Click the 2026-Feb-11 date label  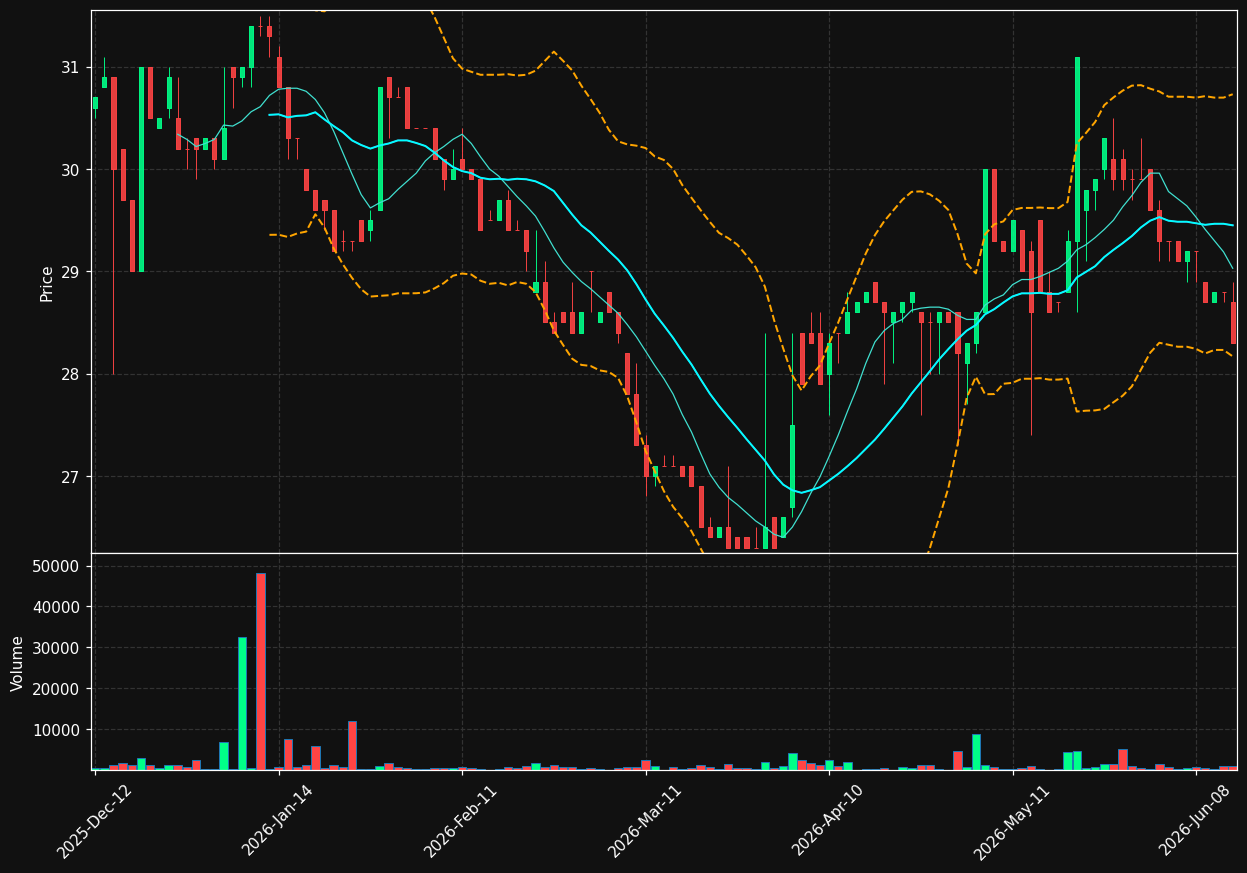click(x=462, y=821)
